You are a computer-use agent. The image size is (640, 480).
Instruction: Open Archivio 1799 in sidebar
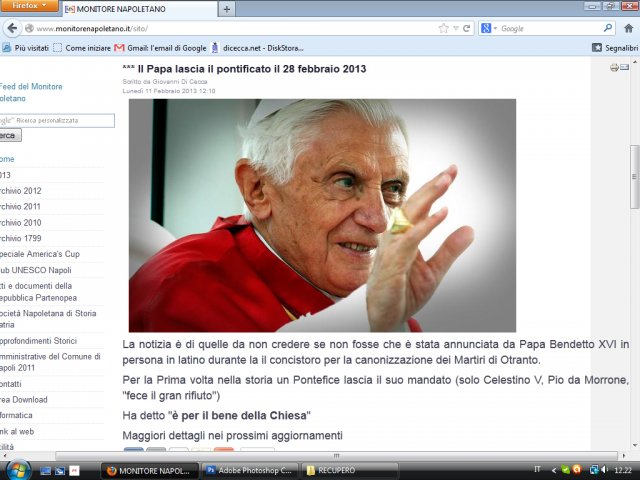[20, 238]
